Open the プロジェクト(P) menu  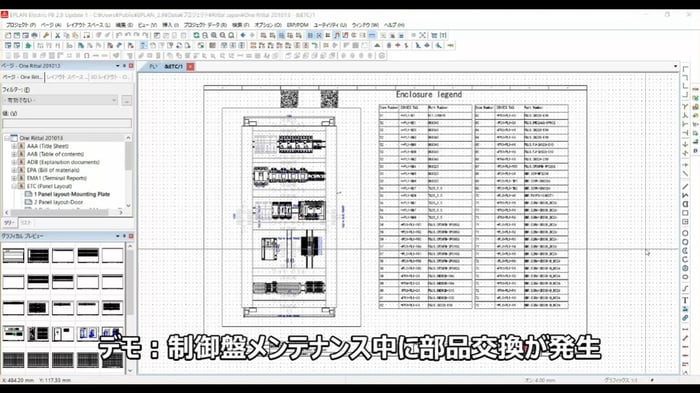[21, 25]
